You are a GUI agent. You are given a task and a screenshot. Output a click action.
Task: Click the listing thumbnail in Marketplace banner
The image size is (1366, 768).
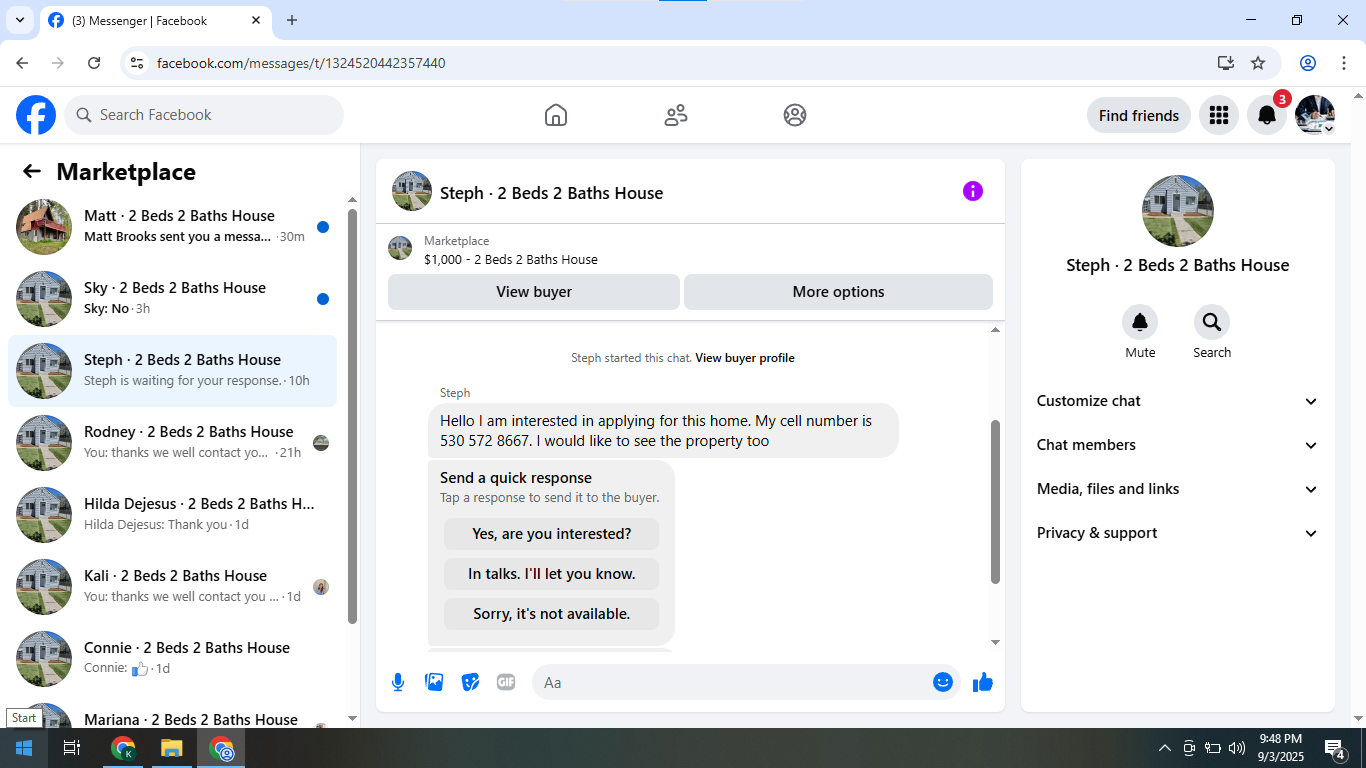tap(400, 249)
